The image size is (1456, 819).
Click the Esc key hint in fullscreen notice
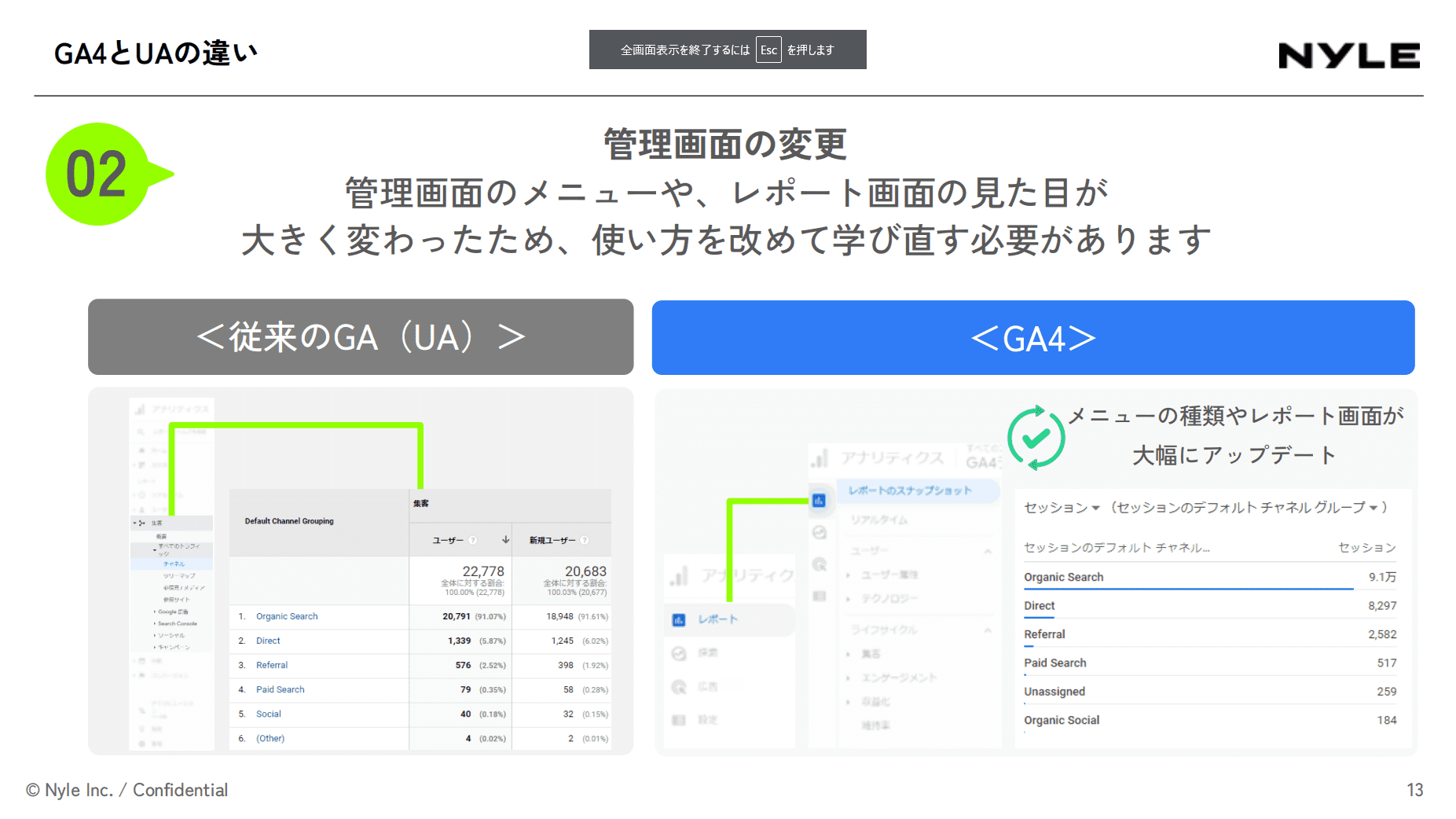pyautogui.click(x=768, y=50)
